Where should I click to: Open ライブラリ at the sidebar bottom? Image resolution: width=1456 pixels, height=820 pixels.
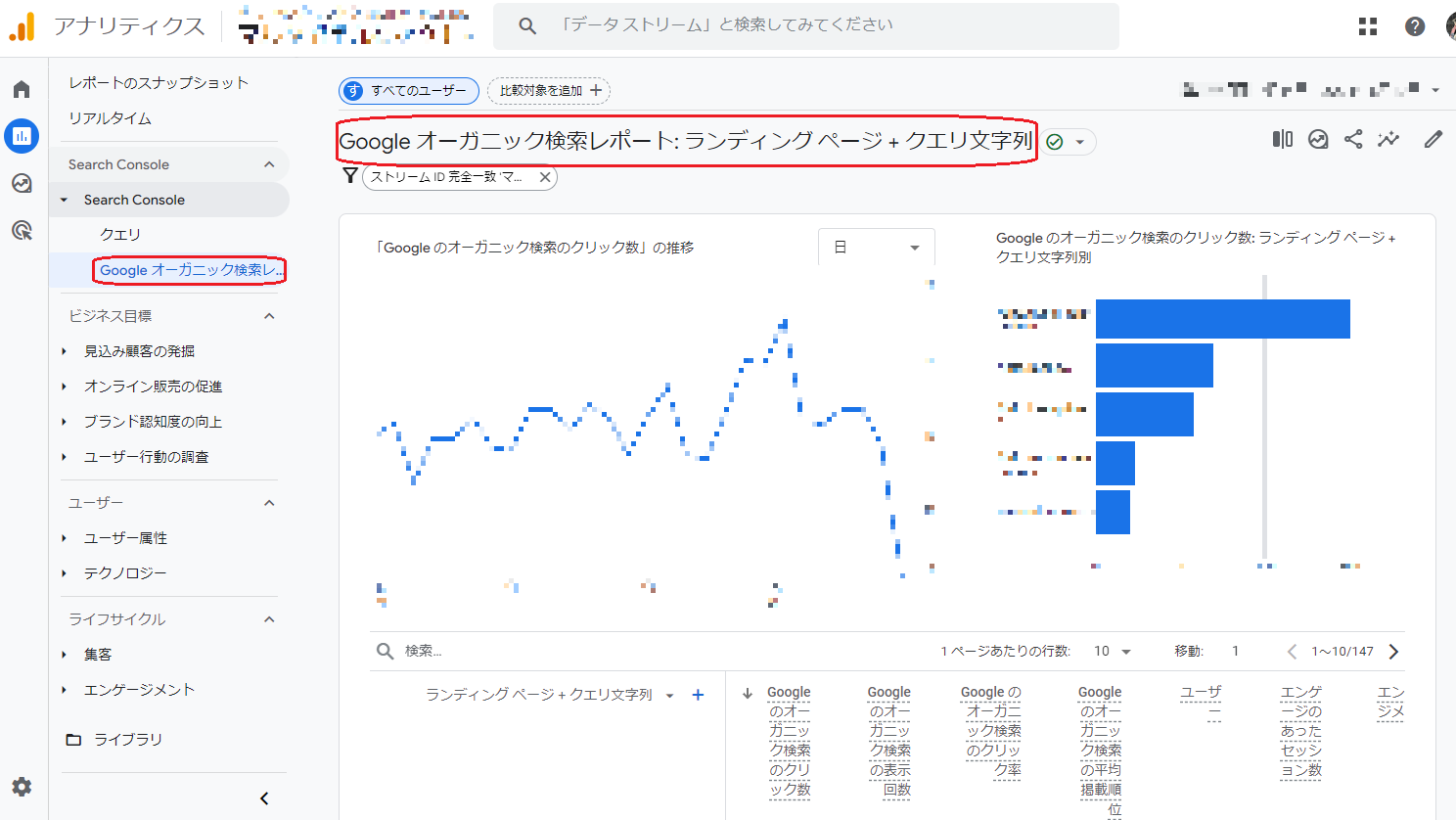(127, 739)
